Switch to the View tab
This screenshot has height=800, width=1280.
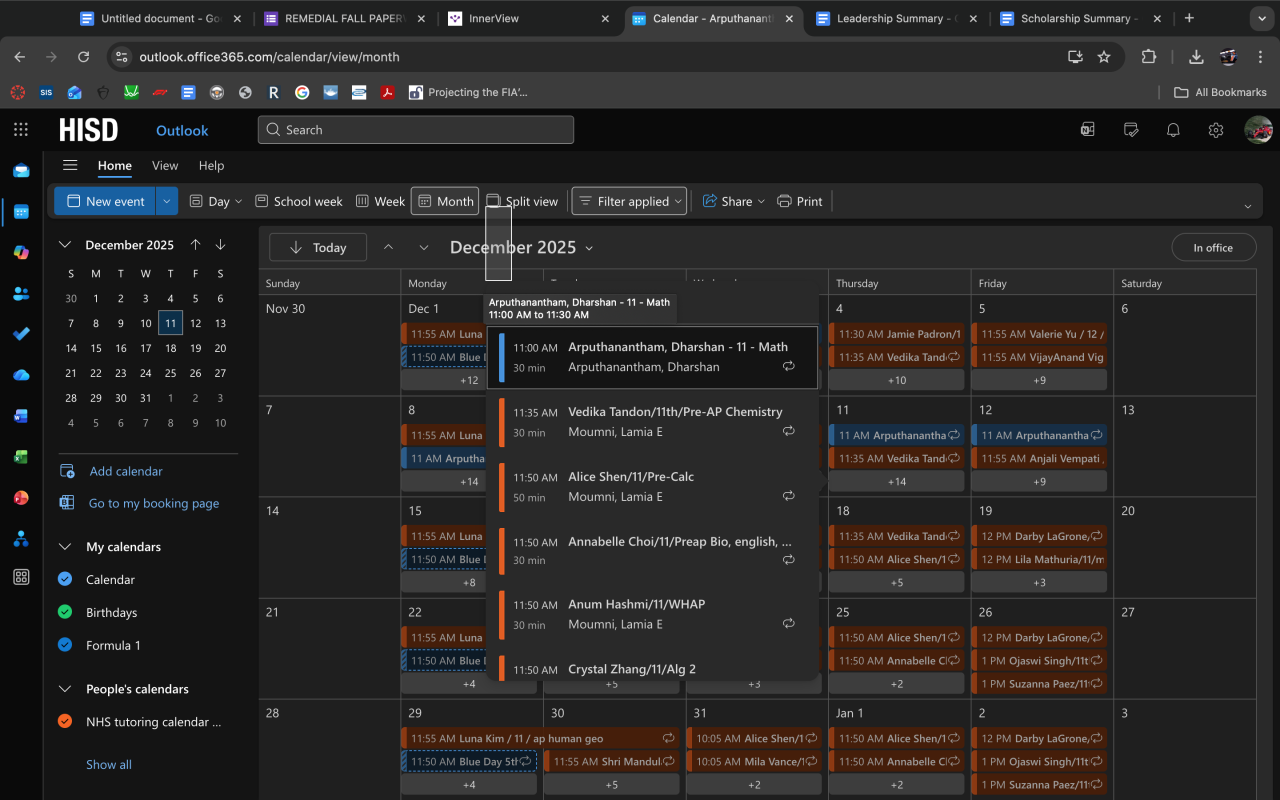pyautogui.click(x=165, y=166)
